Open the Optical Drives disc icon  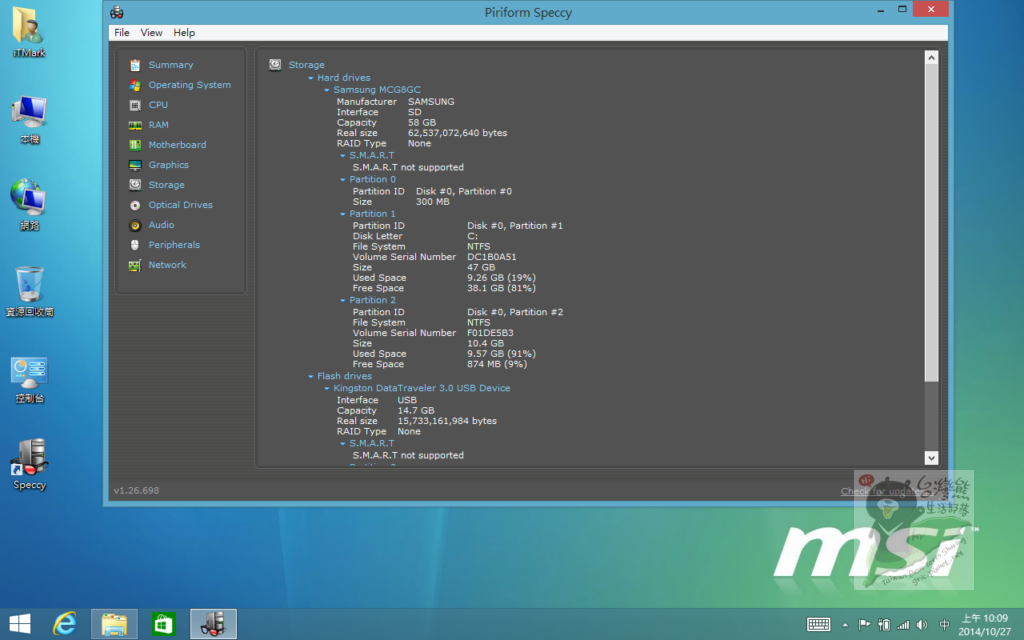(x=135, y=205)
